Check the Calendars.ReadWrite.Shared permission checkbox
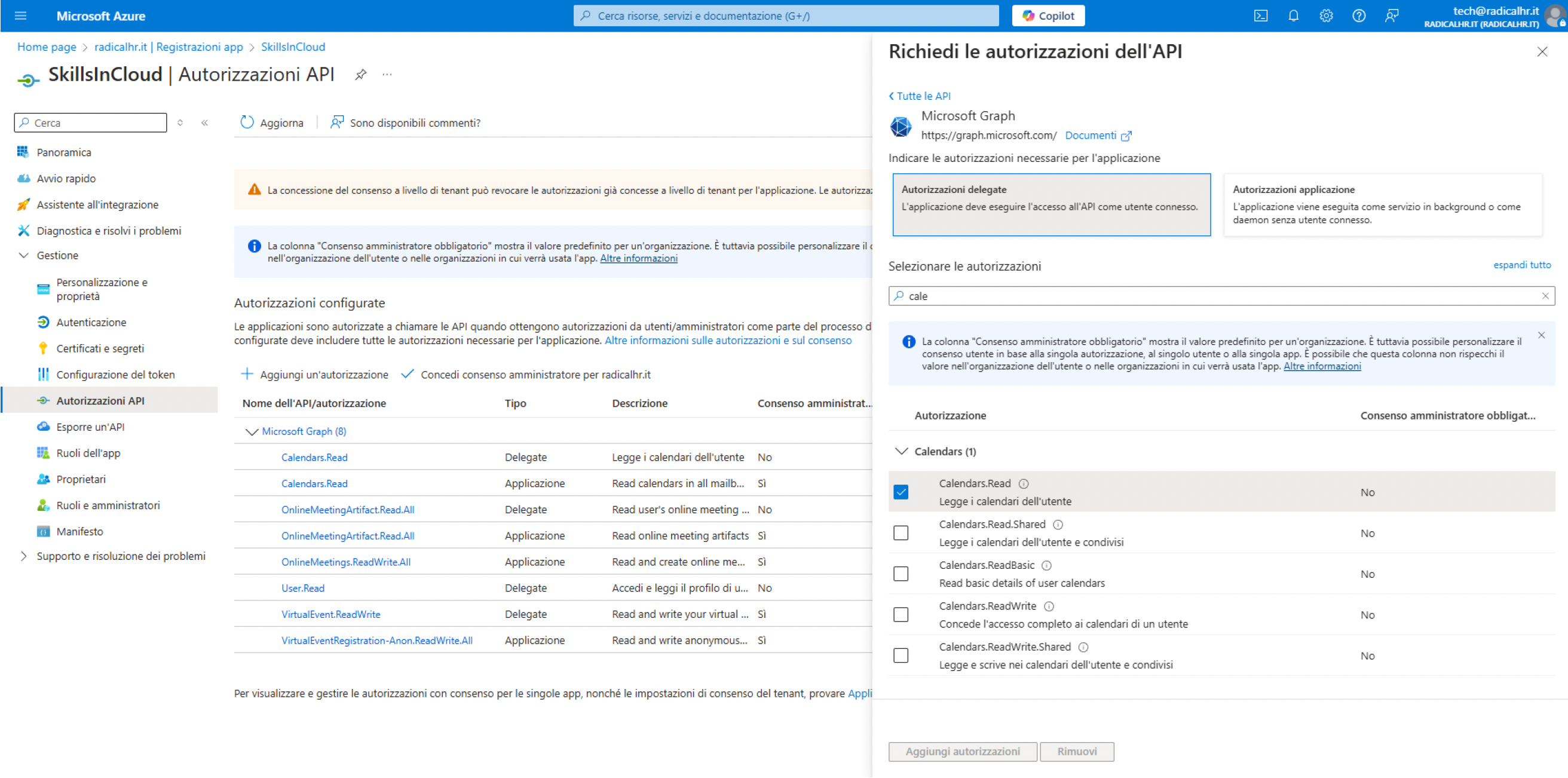This screenshot has height=778, width=1568. (x=901, y=656)
